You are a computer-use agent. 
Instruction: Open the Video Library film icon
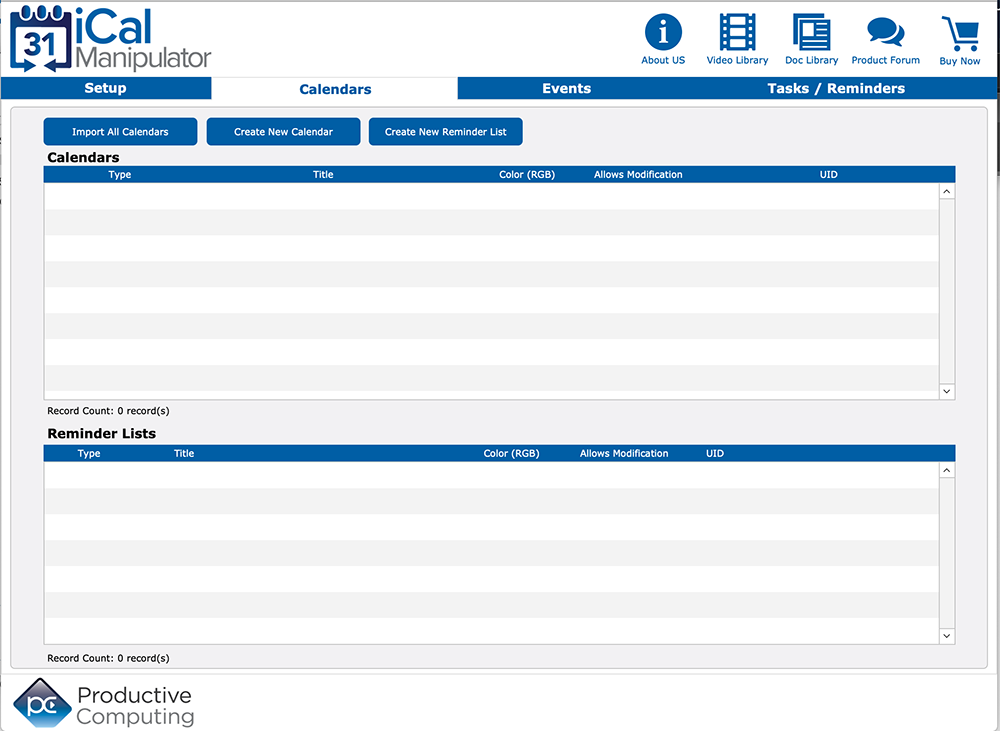pos(737,33)
